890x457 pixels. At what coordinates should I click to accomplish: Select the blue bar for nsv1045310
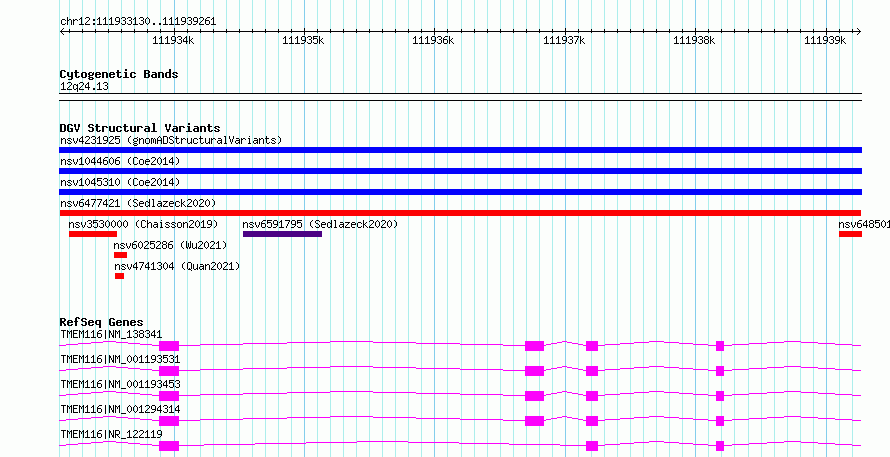[460, 192]
